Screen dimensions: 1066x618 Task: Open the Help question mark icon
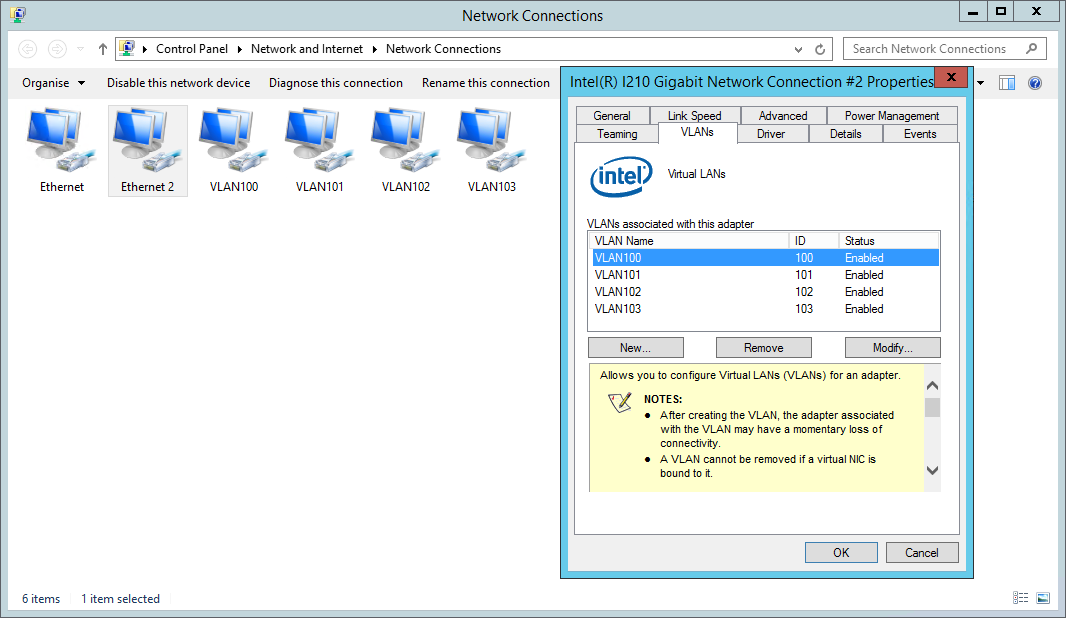pyautogui.click(x=1035, y=83)
